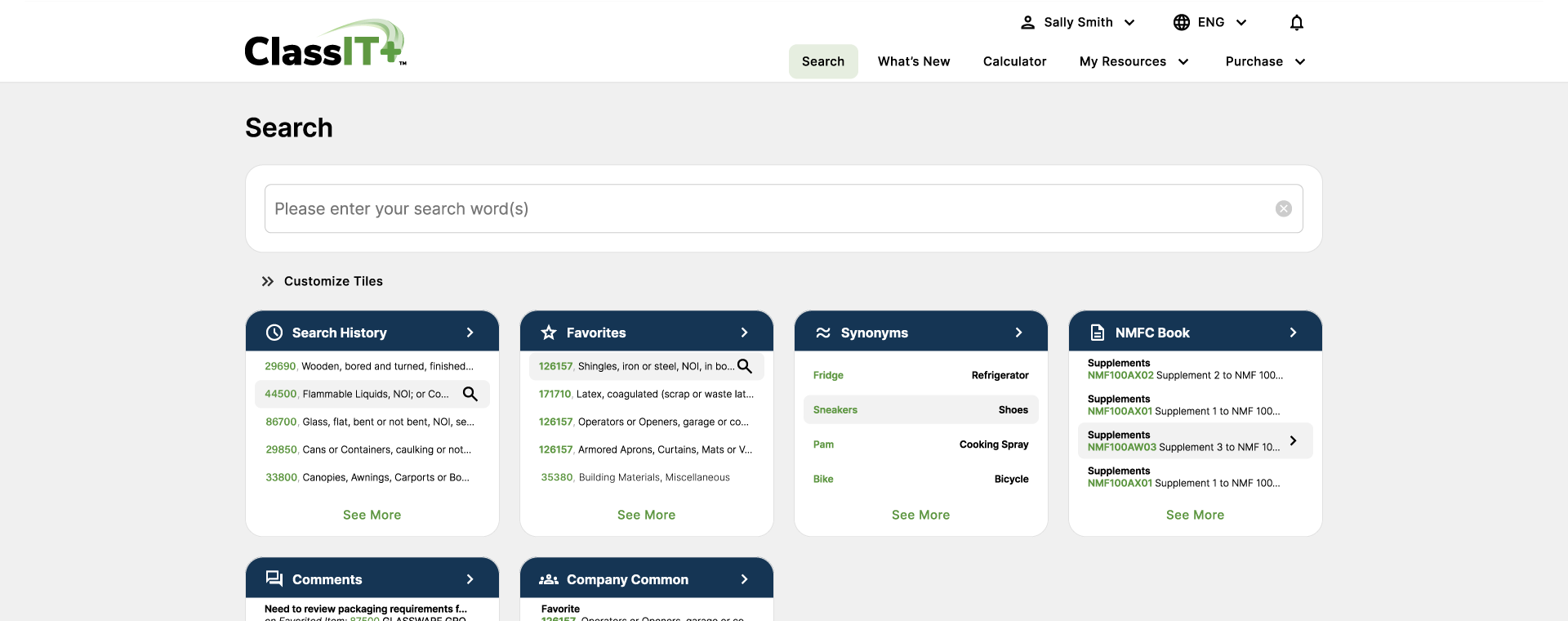Click the ClassIT+ logo
Screen dimensions: 1568x621
pyautogui.click(x=325, y=42)
